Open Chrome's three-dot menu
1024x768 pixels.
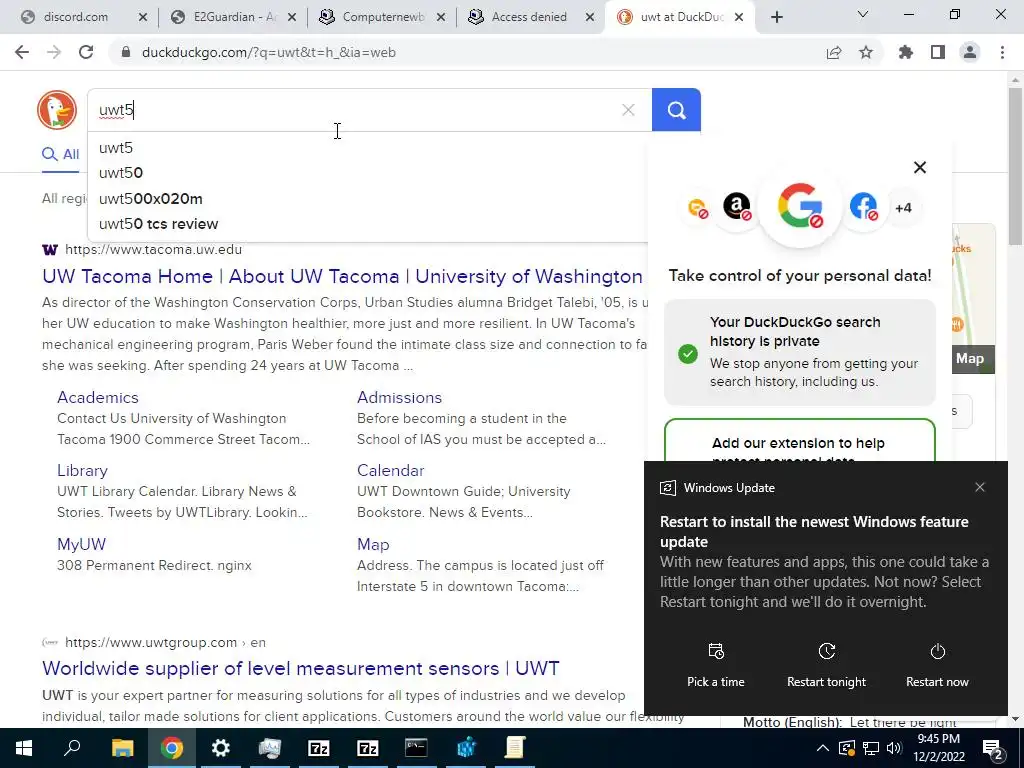pyautogui.click(x=1002, y=52)
